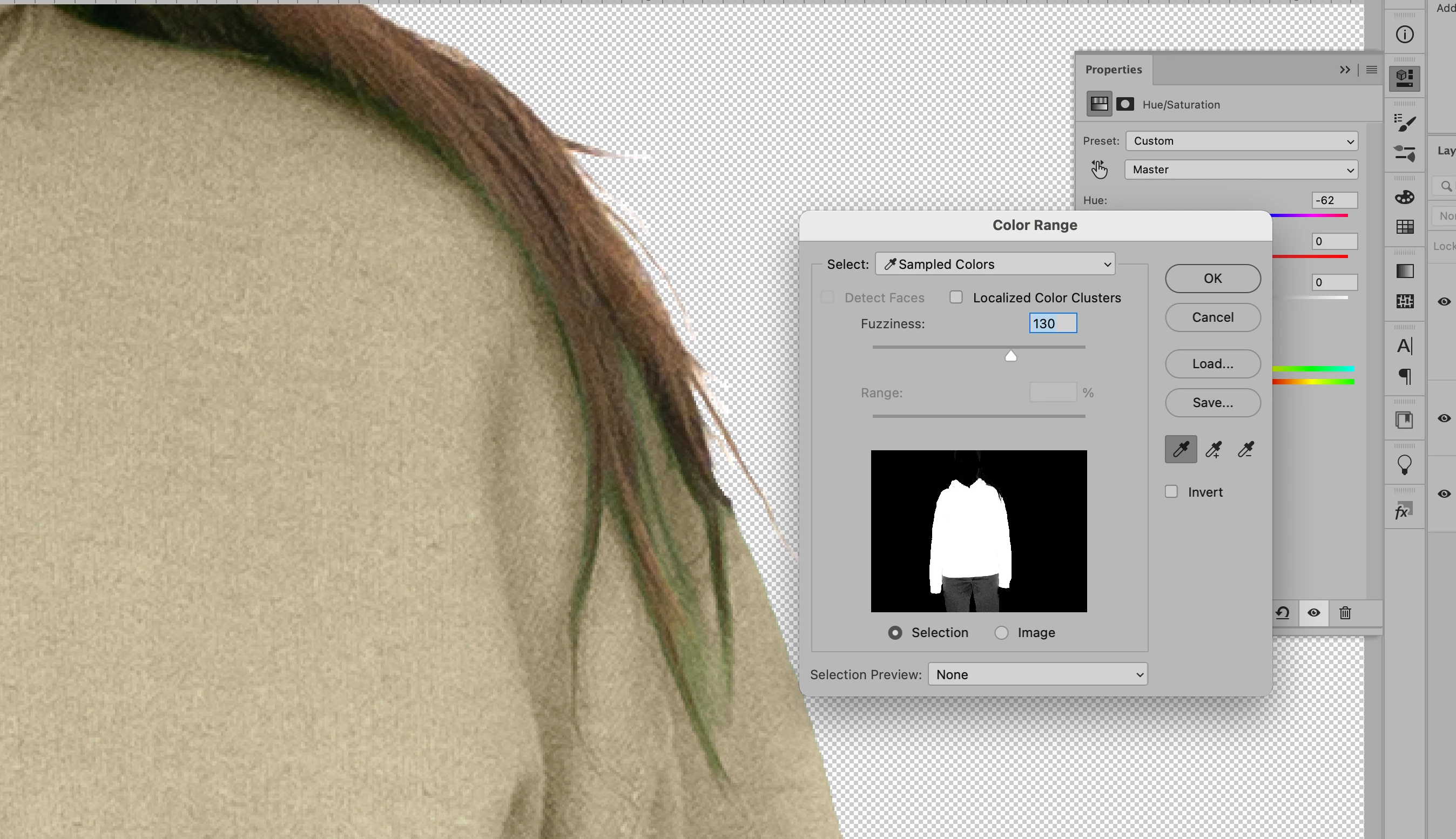Screen dimensions: 1456x839
Task: Open the Character panel icon
Action: tap(1404, 346)
